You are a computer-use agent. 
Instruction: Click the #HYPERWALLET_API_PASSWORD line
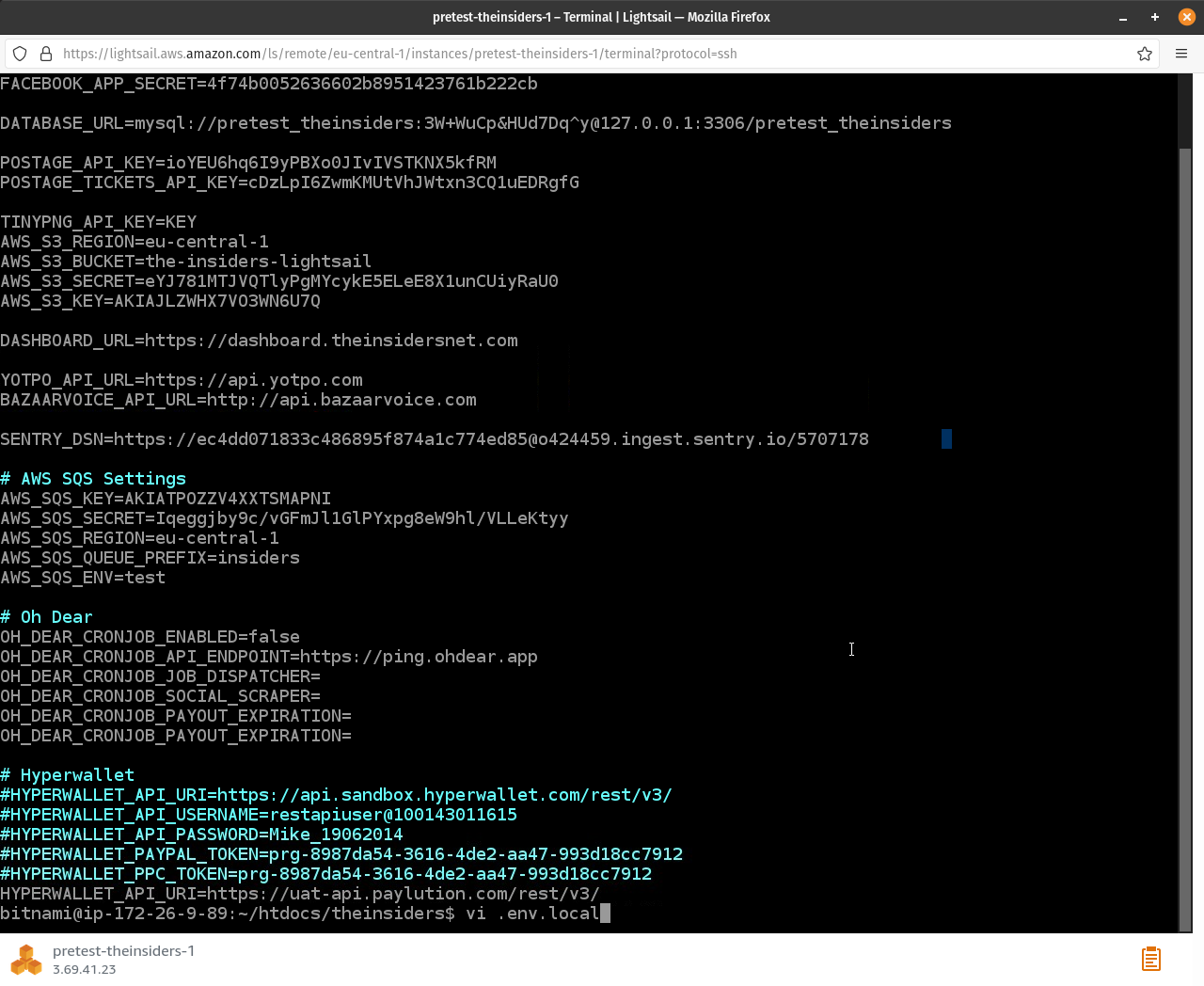pos(201,835)
